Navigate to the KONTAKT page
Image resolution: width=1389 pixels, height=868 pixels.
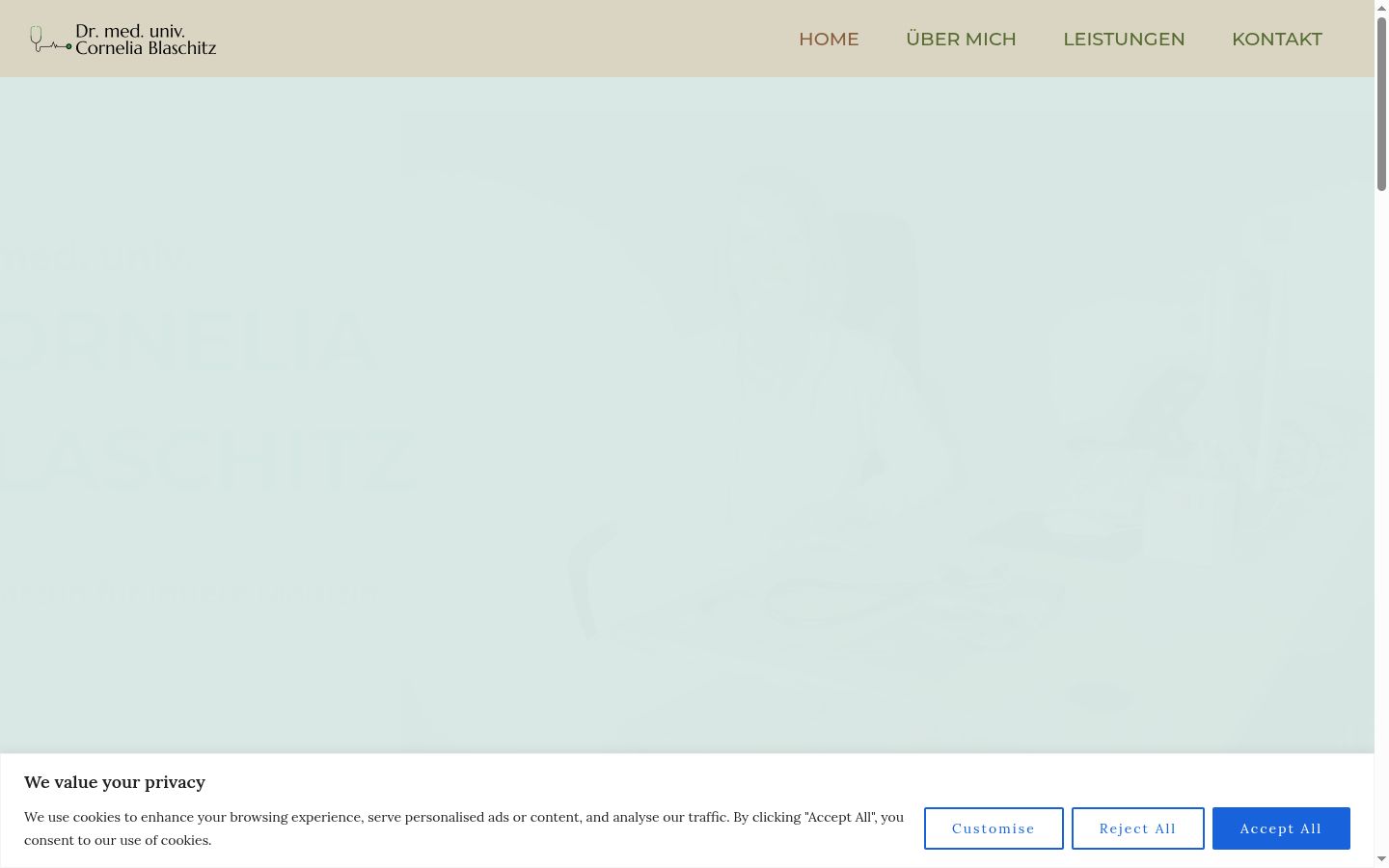coord(1277,40)
